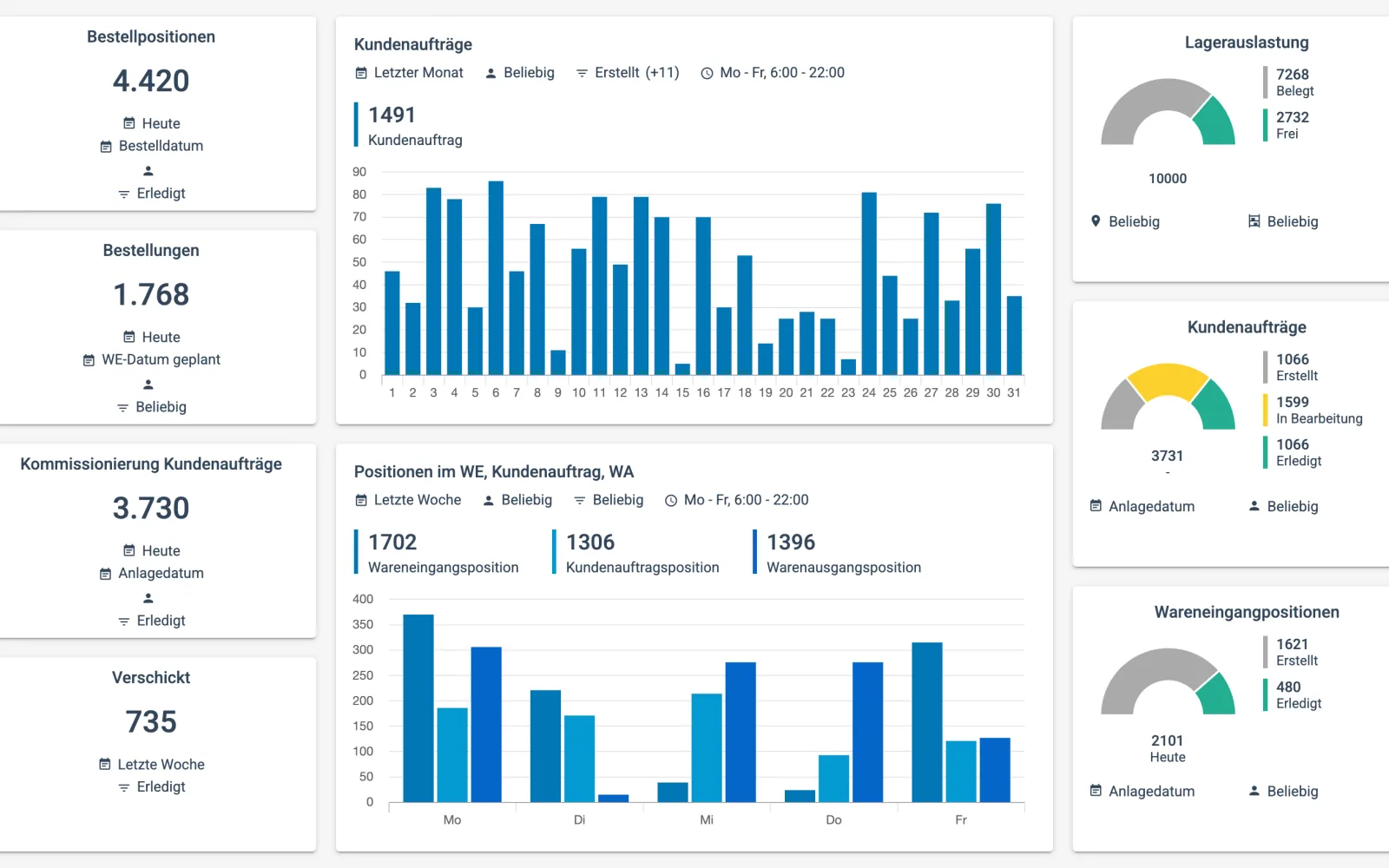
Task: Click the clock icon in Positionen chart header
Action: click(671, 500)
